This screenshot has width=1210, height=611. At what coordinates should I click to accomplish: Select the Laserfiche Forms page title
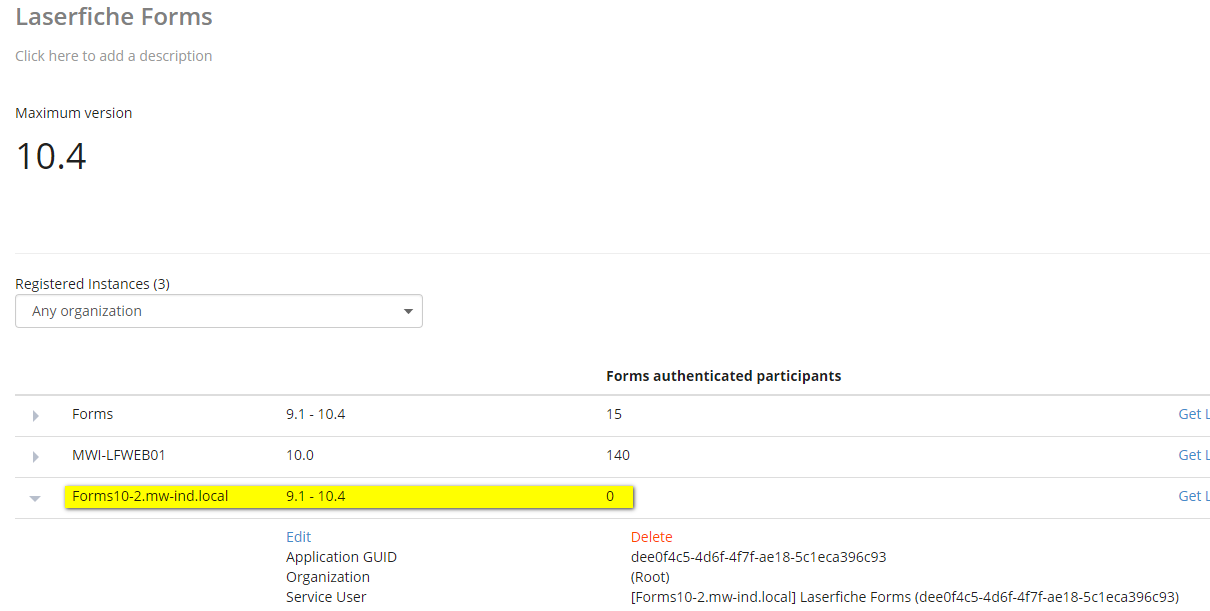coord(114,17)
